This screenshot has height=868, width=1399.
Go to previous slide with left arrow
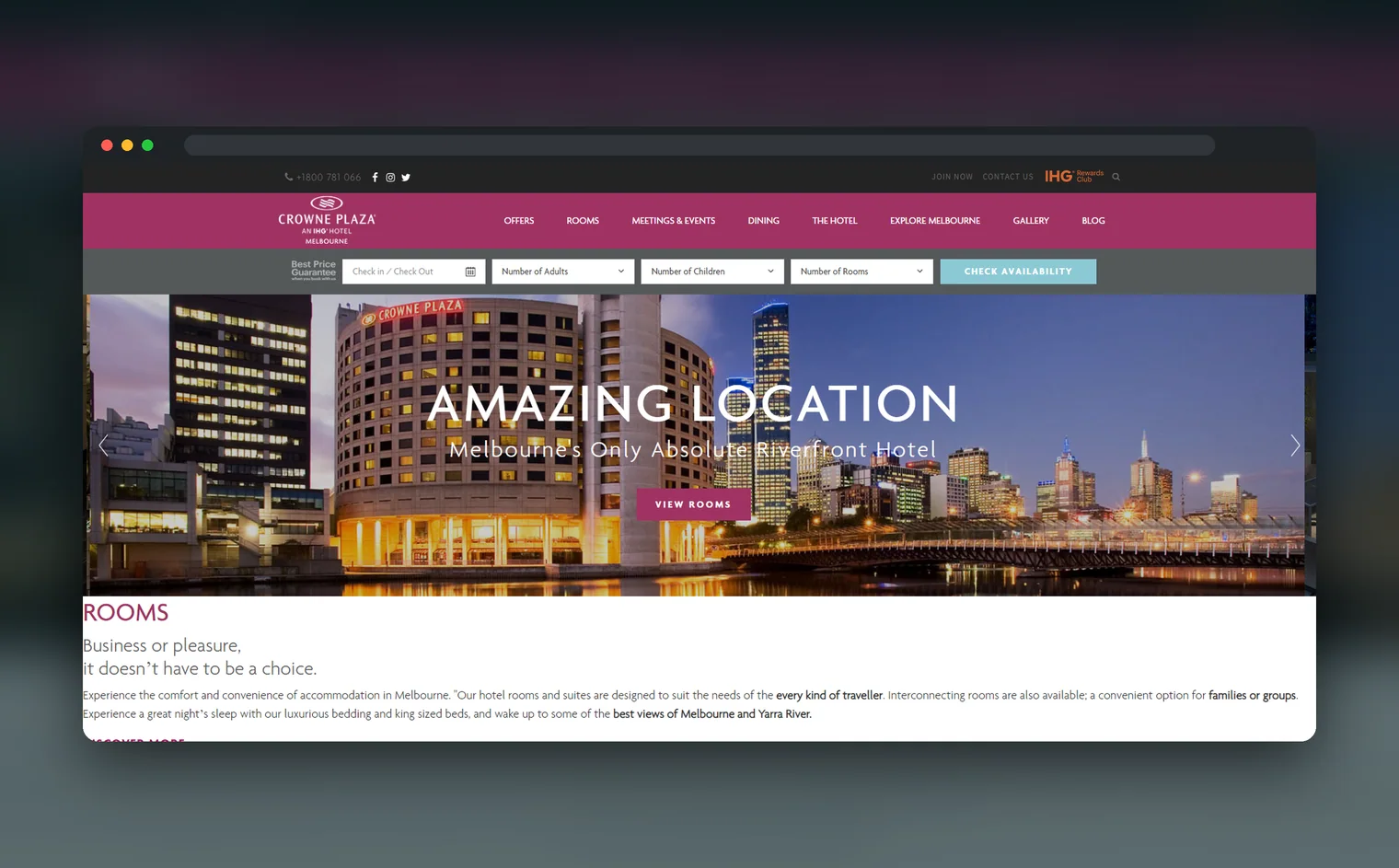[103, 446]
